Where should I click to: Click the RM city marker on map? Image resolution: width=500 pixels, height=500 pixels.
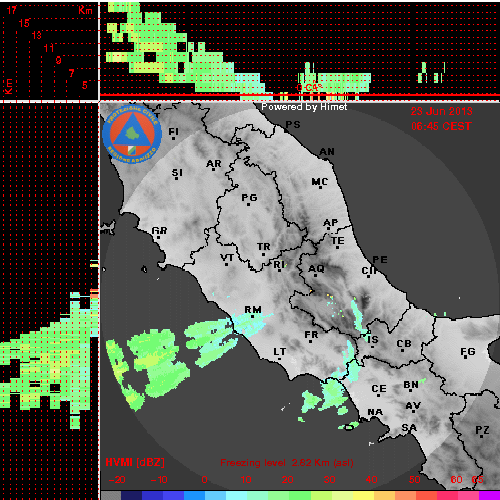click(253, 316)
